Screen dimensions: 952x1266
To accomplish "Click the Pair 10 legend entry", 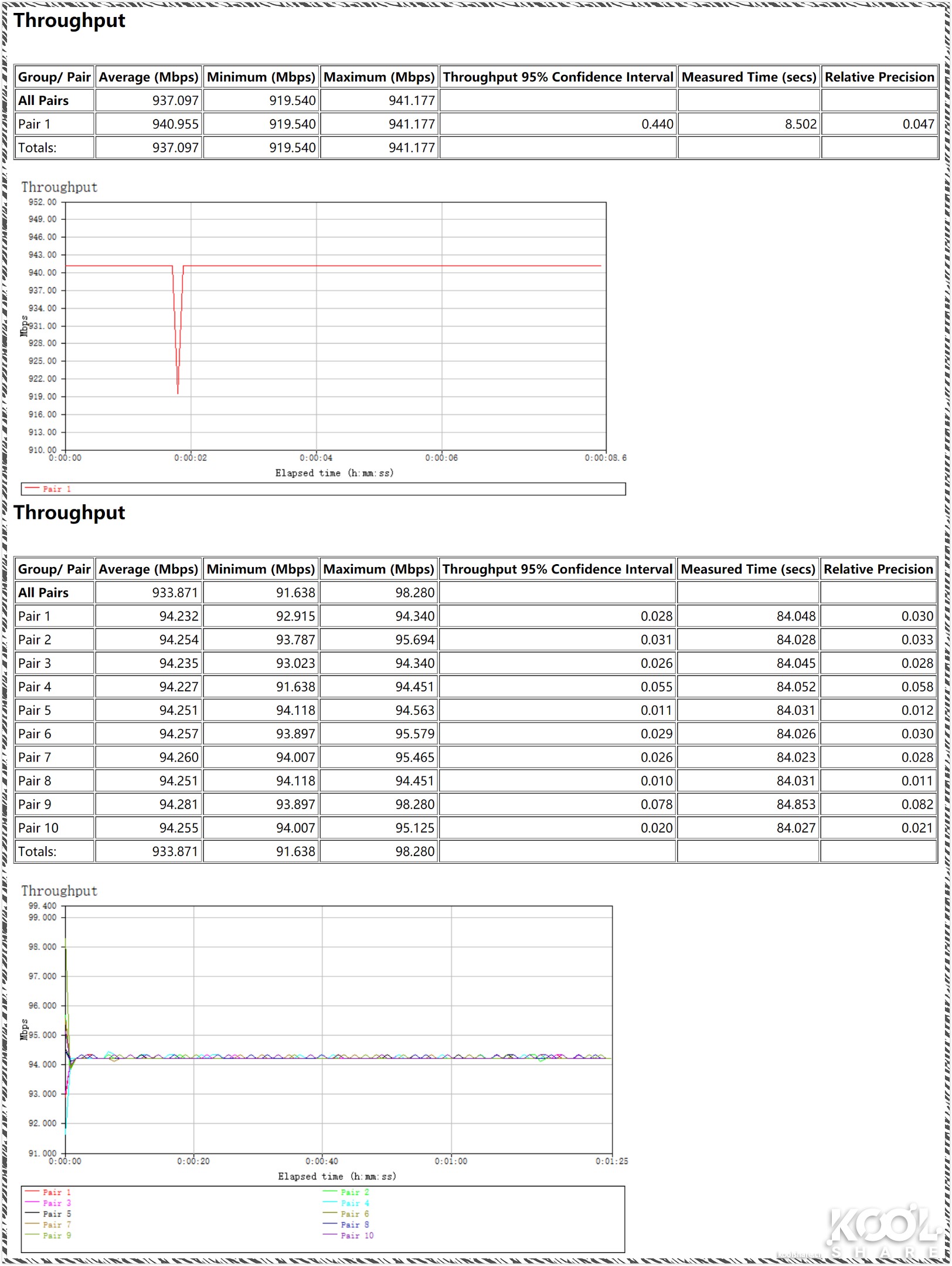I will pyautogui.click(x=356, y=1236).
